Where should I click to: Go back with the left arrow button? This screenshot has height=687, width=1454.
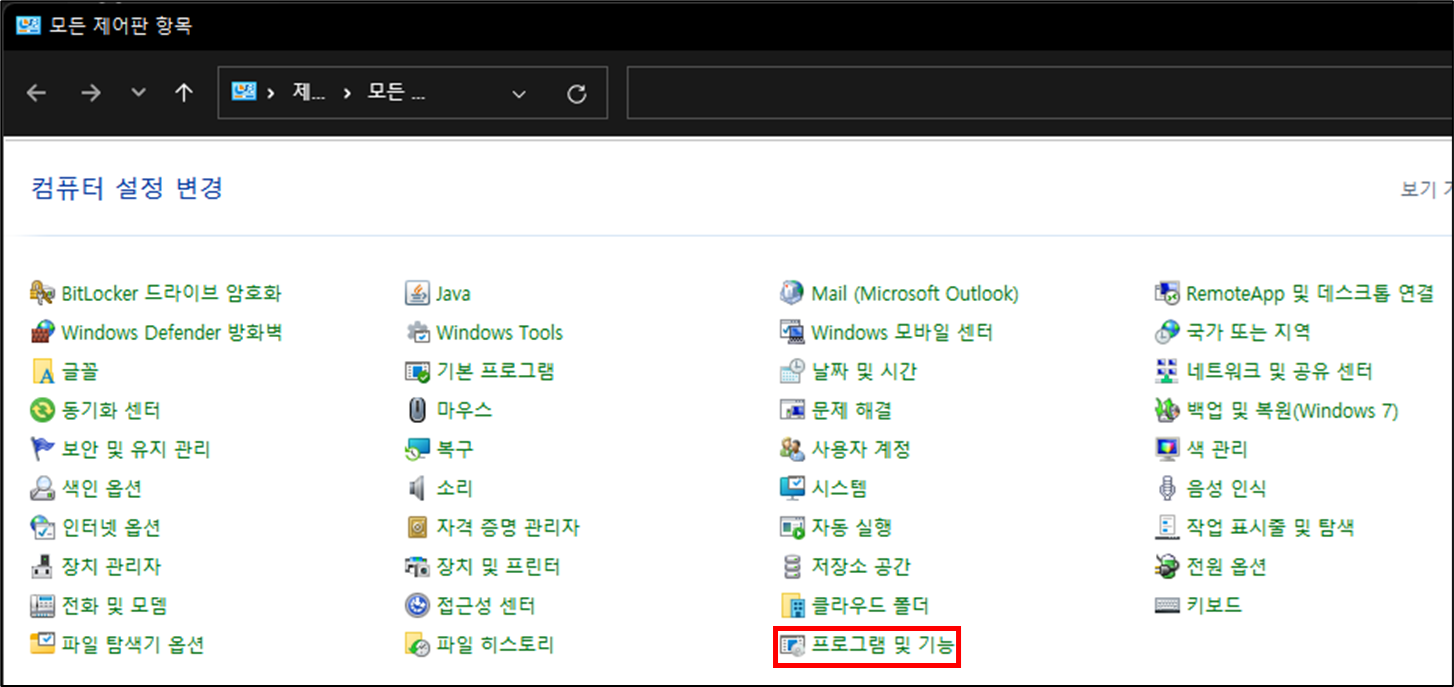click(x=37, y=93)
